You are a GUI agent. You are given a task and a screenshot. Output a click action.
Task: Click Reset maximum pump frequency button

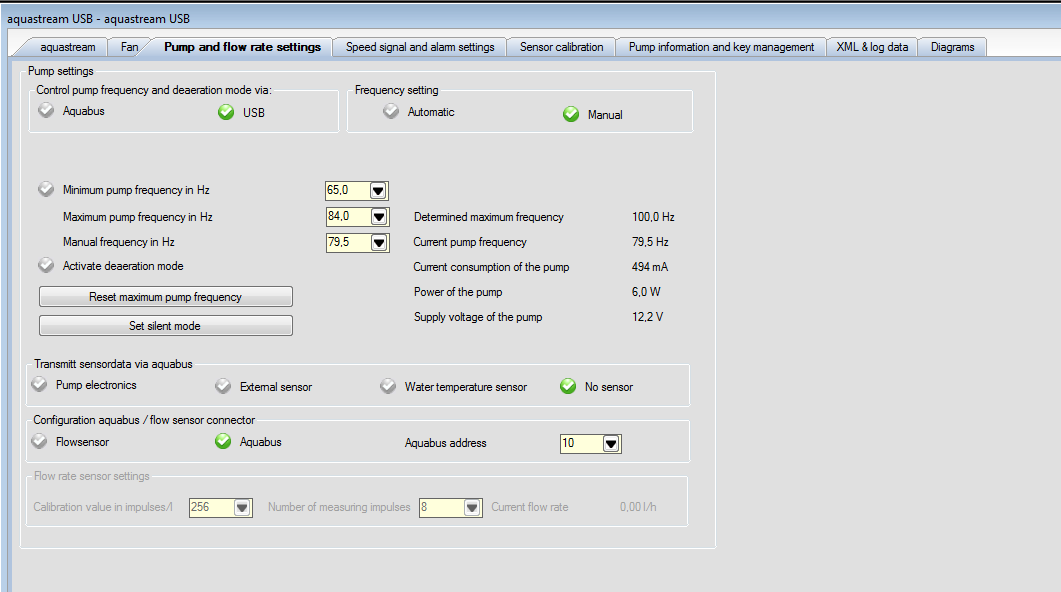(x=166, y=296)
